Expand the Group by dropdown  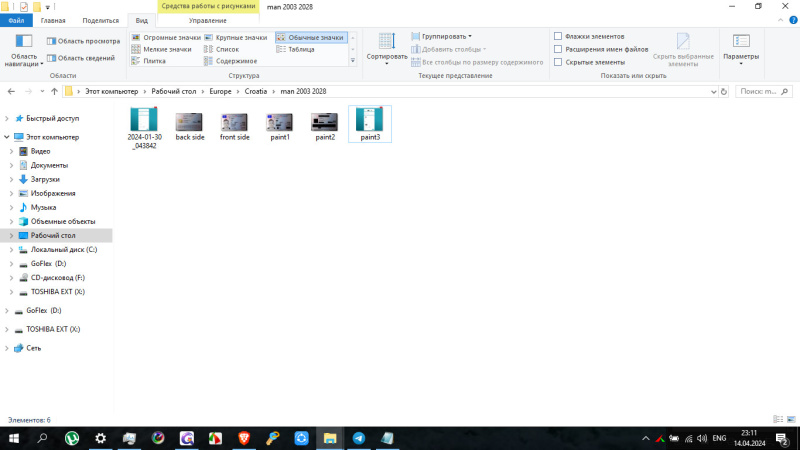[x=446, y=36]
